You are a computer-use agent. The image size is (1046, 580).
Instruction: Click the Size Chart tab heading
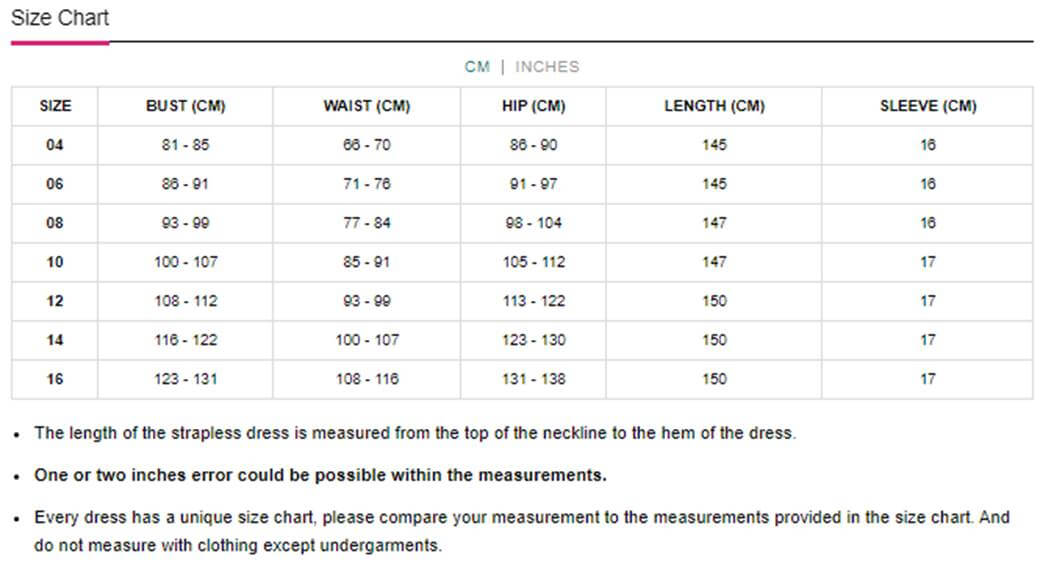click(x=60, y=18)
